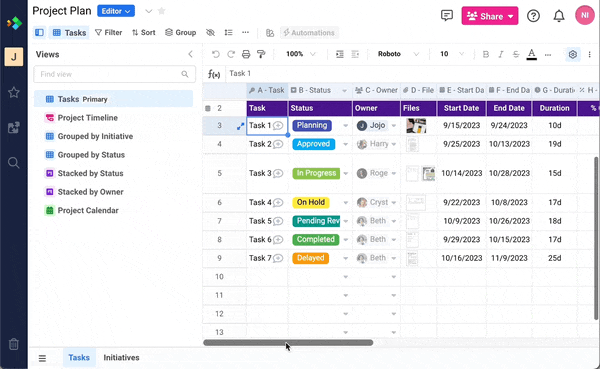Expand the chevron next to Editor

click(148, 11)
